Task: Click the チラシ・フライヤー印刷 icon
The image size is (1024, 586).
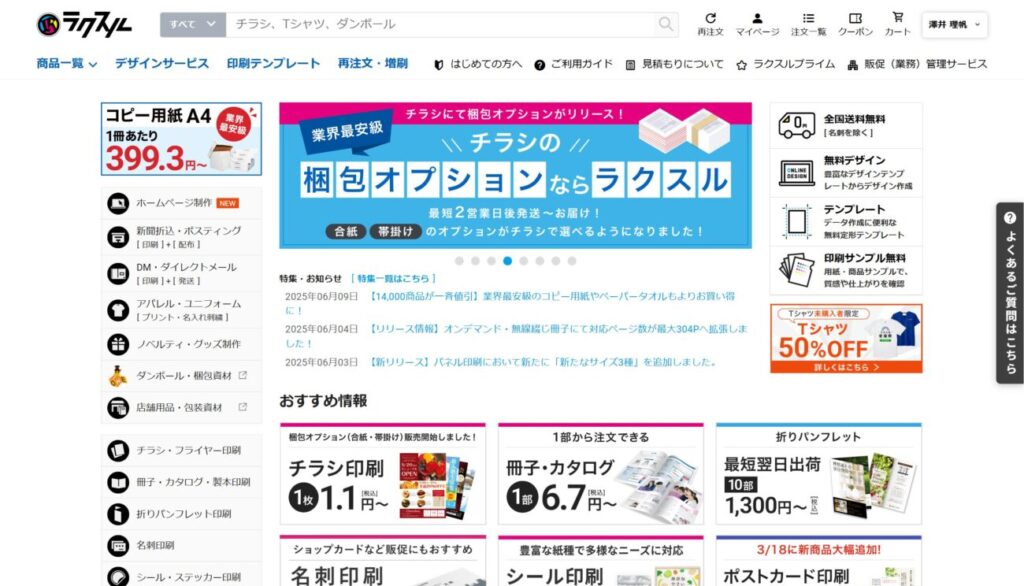Action: click(118, 450)
